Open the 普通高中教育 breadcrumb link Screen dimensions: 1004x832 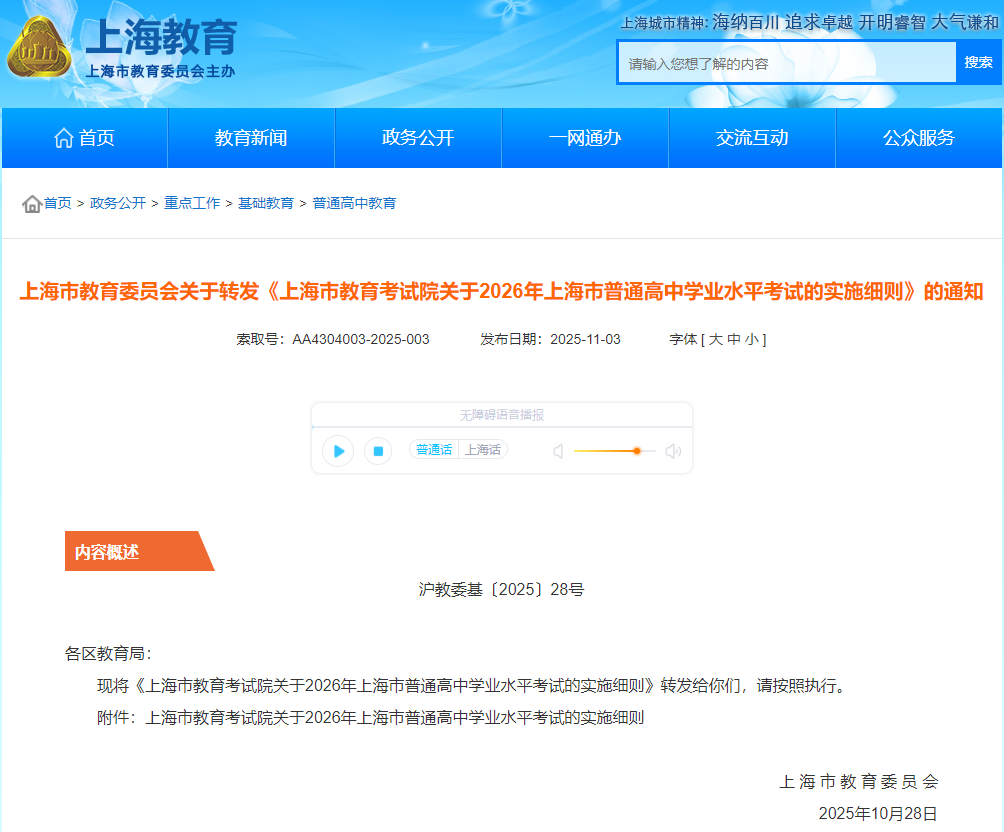(x=355, y=203)
